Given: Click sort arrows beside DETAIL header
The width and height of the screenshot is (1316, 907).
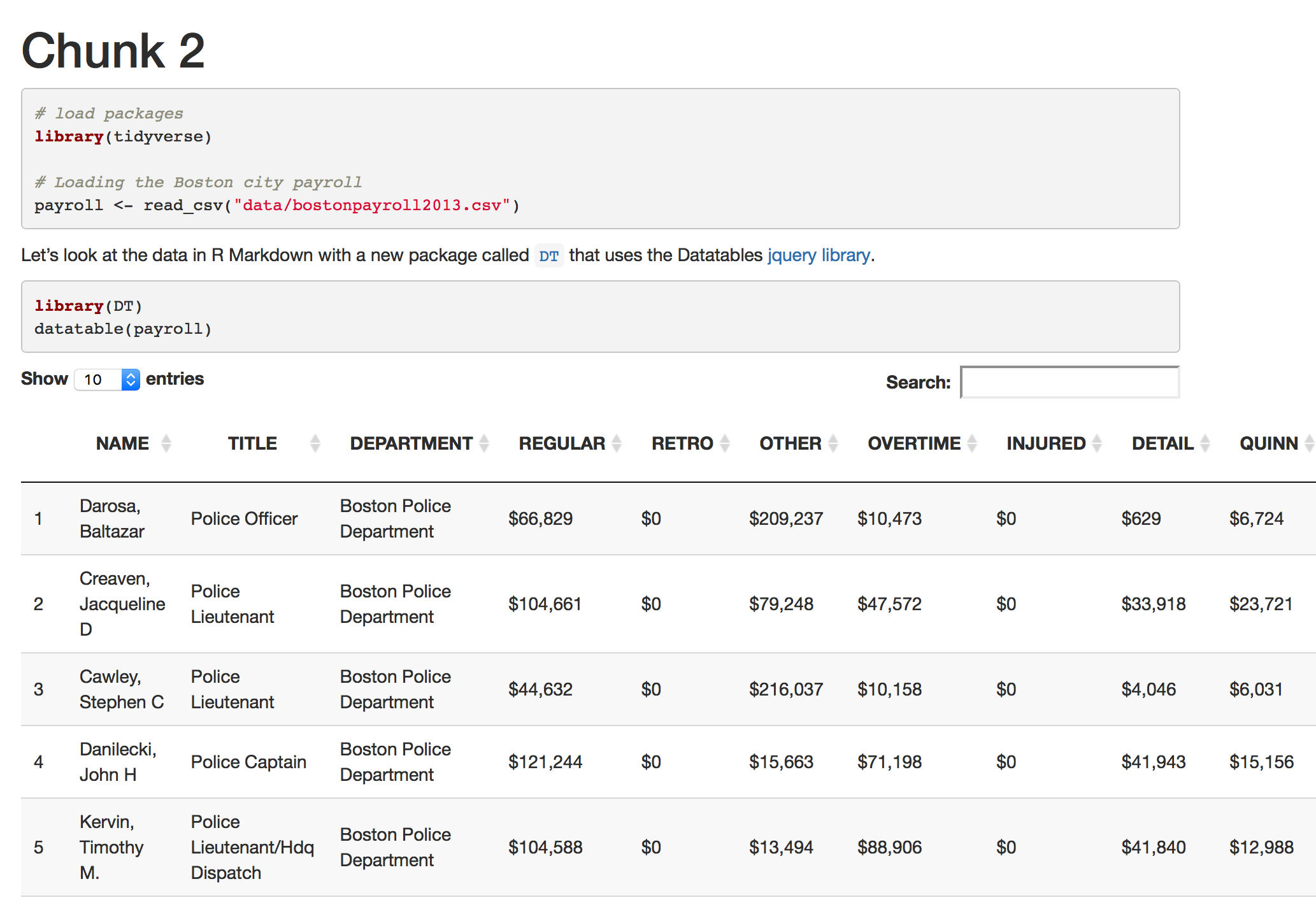Looking at the screenshot, I should pyautogui.click(x=1205, y=443).
